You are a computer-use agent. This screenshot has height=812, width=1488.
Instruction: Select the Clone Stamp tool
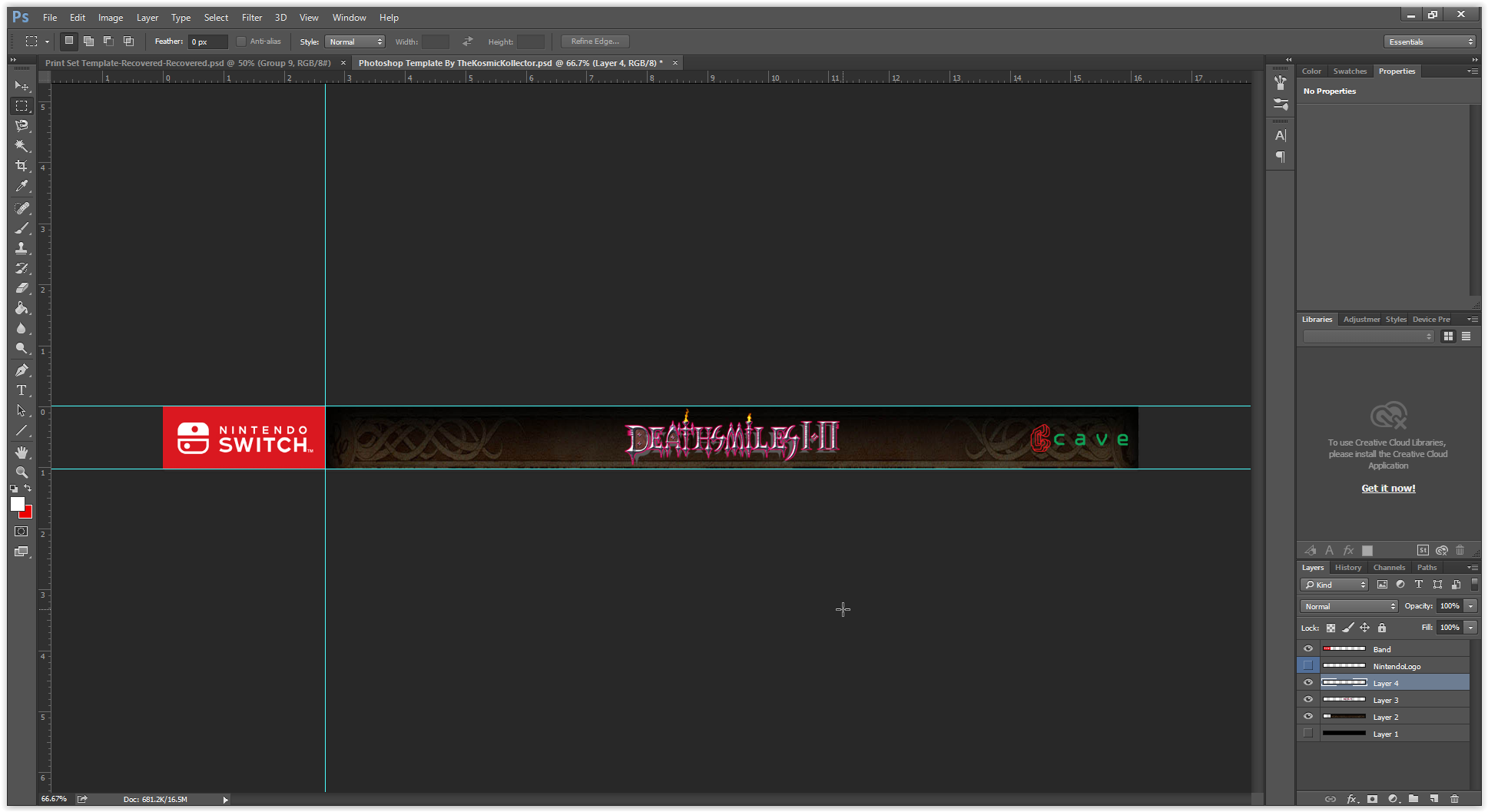22,248
